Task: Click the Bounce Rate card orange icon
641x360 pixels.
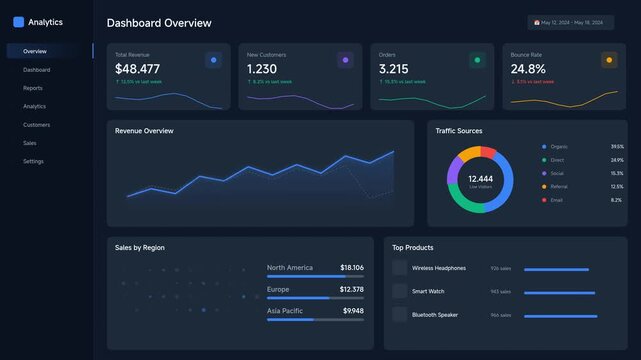Action: (x=609, y=60)
